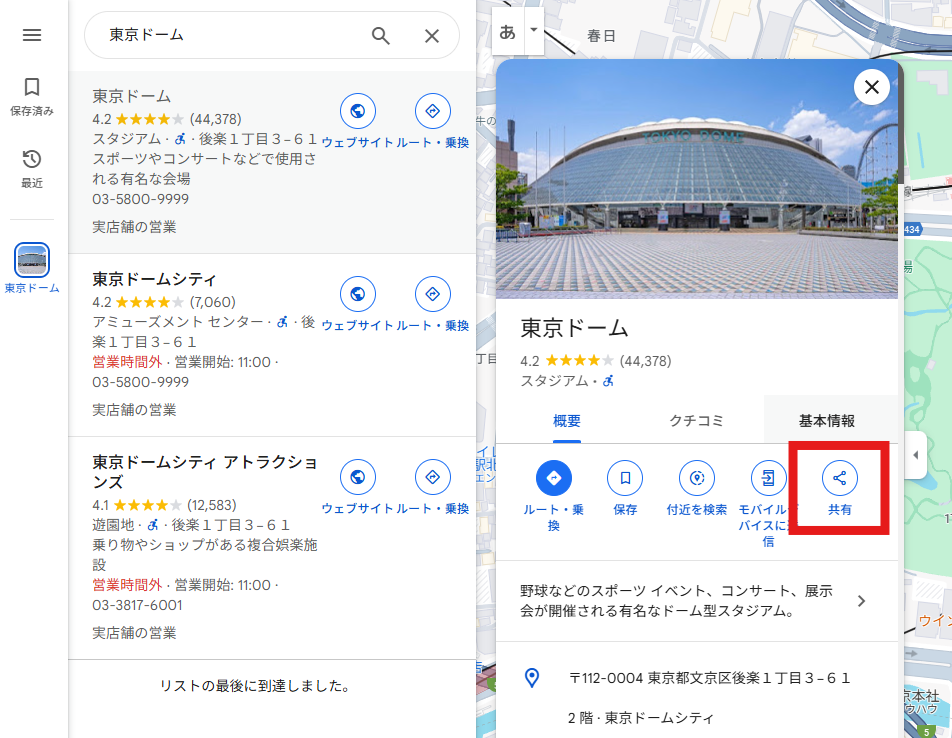Clear the search with the X icon
952x738 pixels.
(432, 36)
